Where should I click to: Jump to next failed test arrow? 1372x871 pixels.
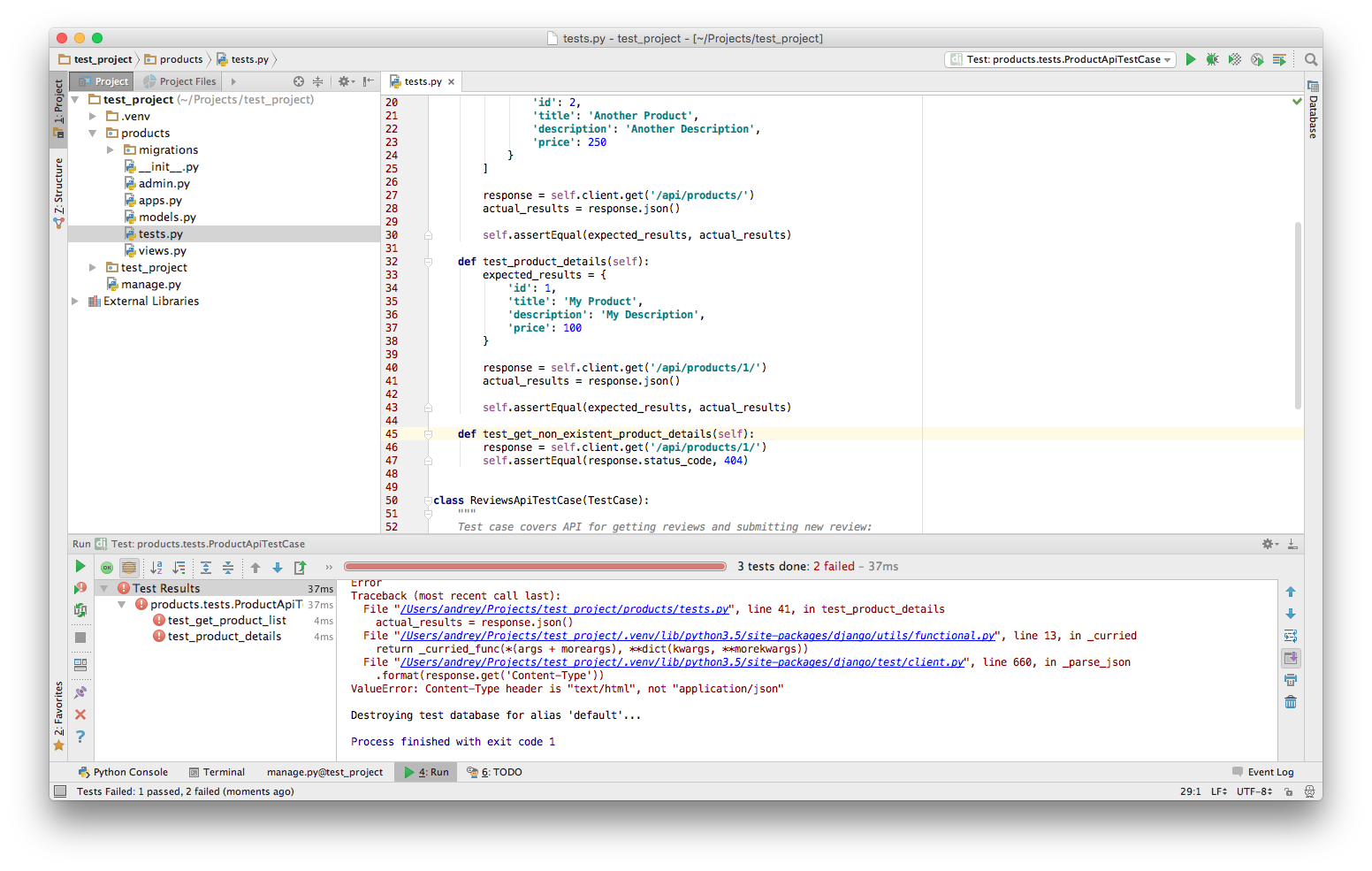(278, 568)
